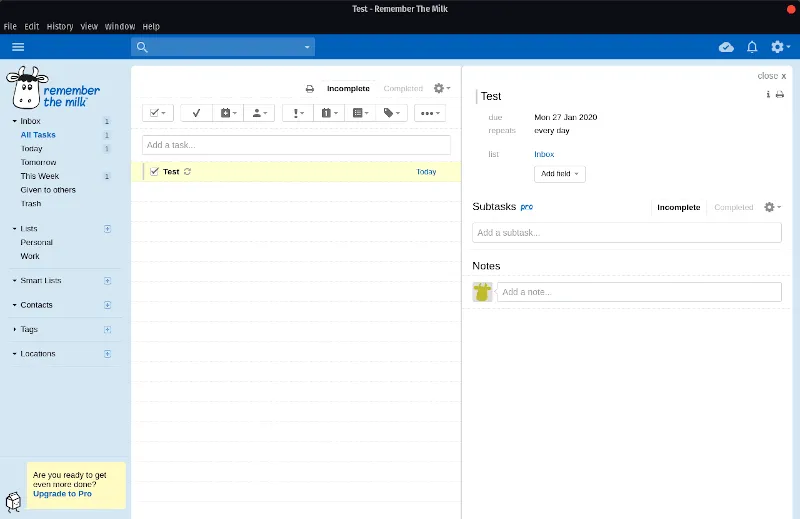
Task: Open the hamburger sidebar menu
Action: coord(18,47)
